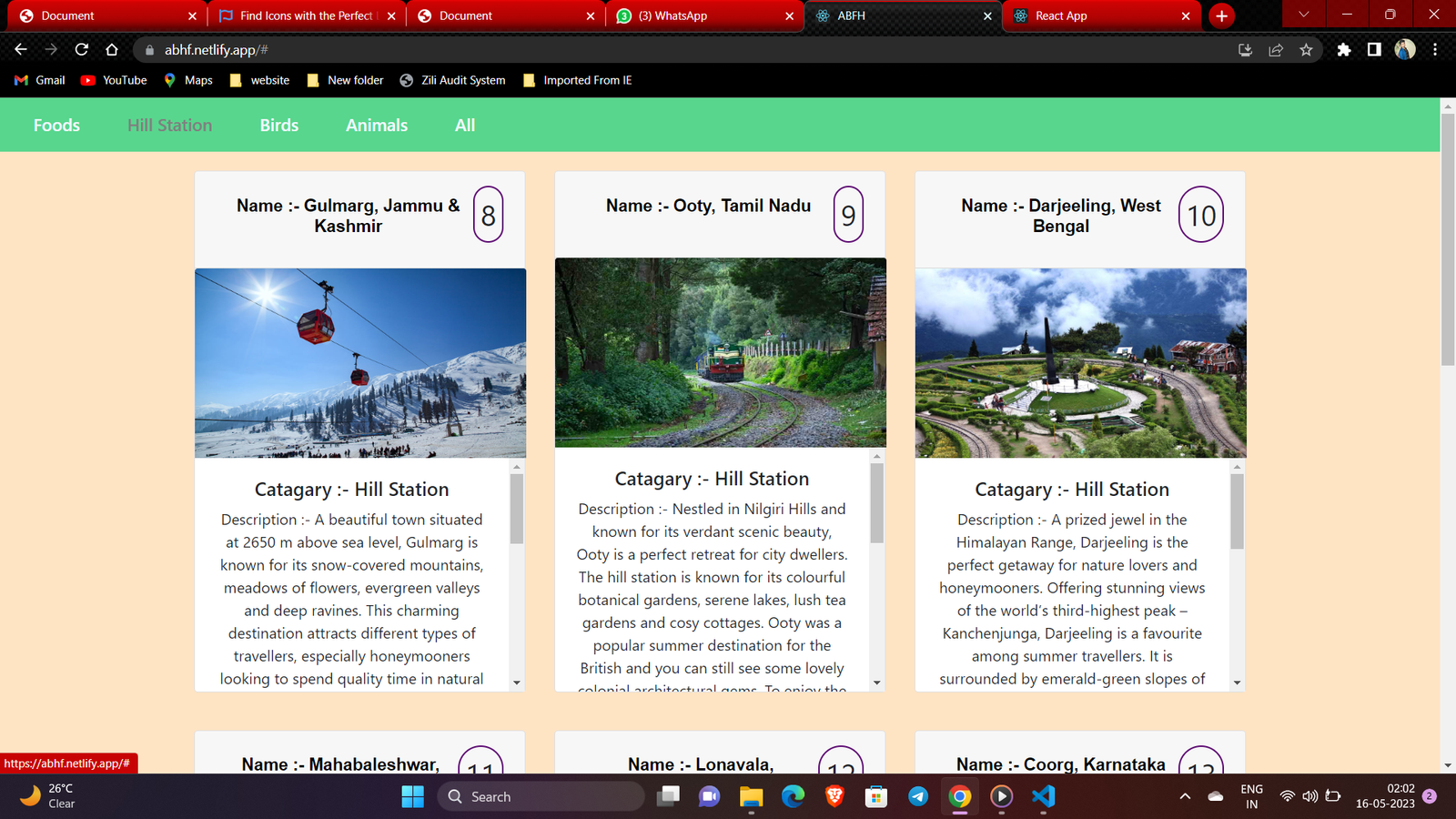Viewport: 1456px width, 819px height.
Task: Select Animals category in navbar
Action: point(377,126)
